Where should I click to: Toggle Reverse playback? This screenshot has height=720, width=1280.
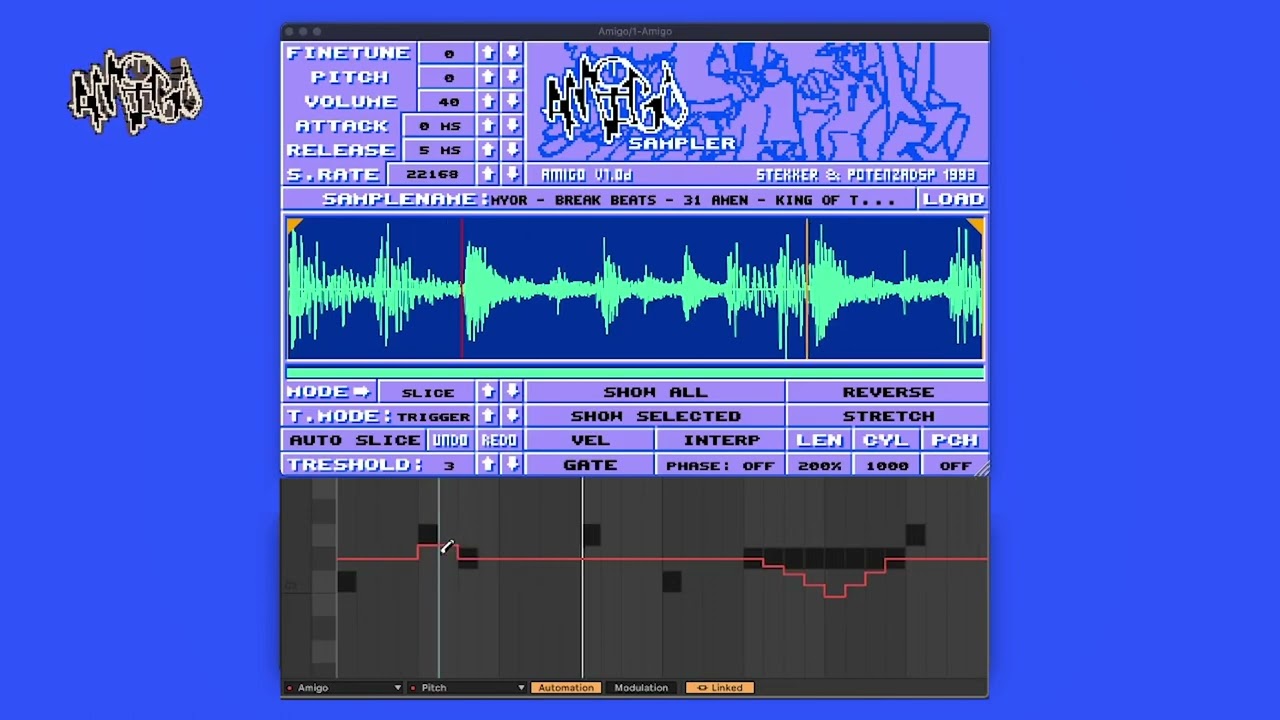pyautogui.click(x=888, y=392)
